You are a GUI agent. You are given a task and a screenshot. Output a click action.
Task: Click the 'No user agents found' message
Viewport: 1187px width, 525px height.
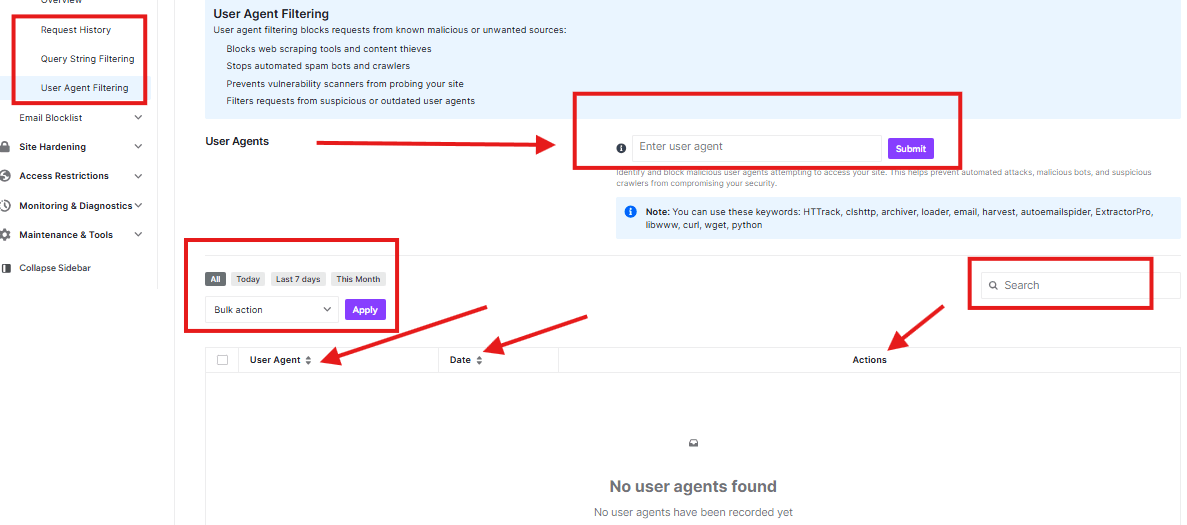[x=693, y=486]
